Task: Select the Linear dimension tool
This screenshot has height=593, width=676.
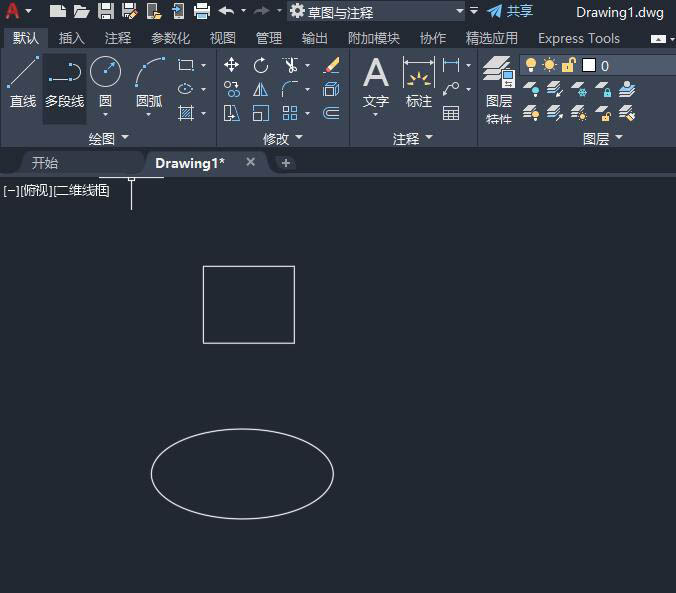Action: point(451,65)
